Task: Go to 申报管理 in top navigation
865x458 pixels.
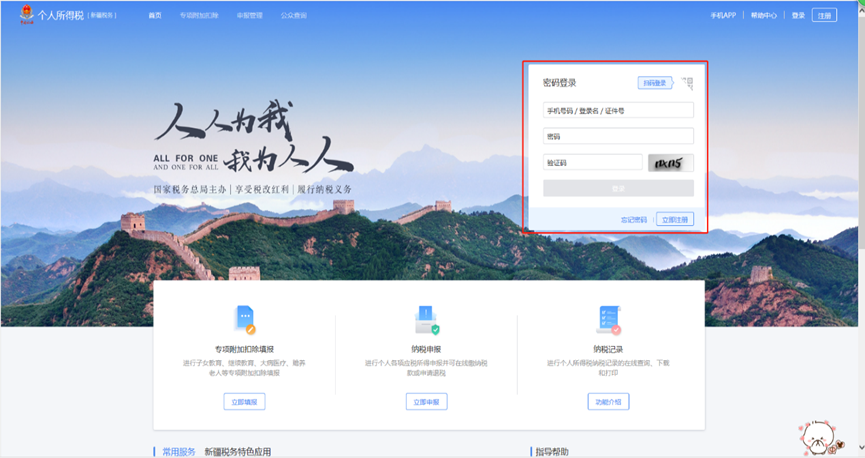Action: pos(249,16)
